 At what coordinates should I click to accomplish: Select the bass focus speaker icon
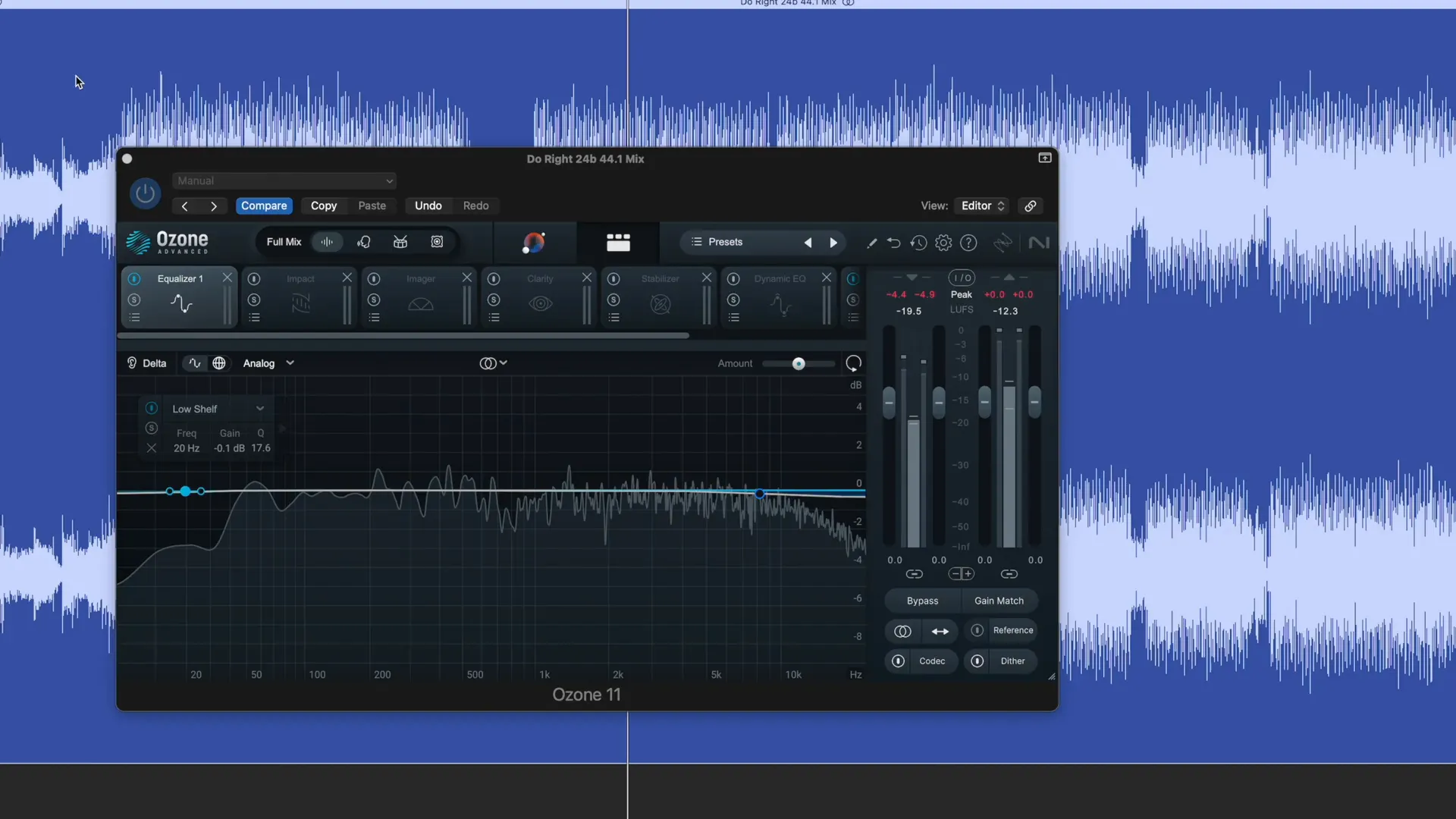[437, 242]
